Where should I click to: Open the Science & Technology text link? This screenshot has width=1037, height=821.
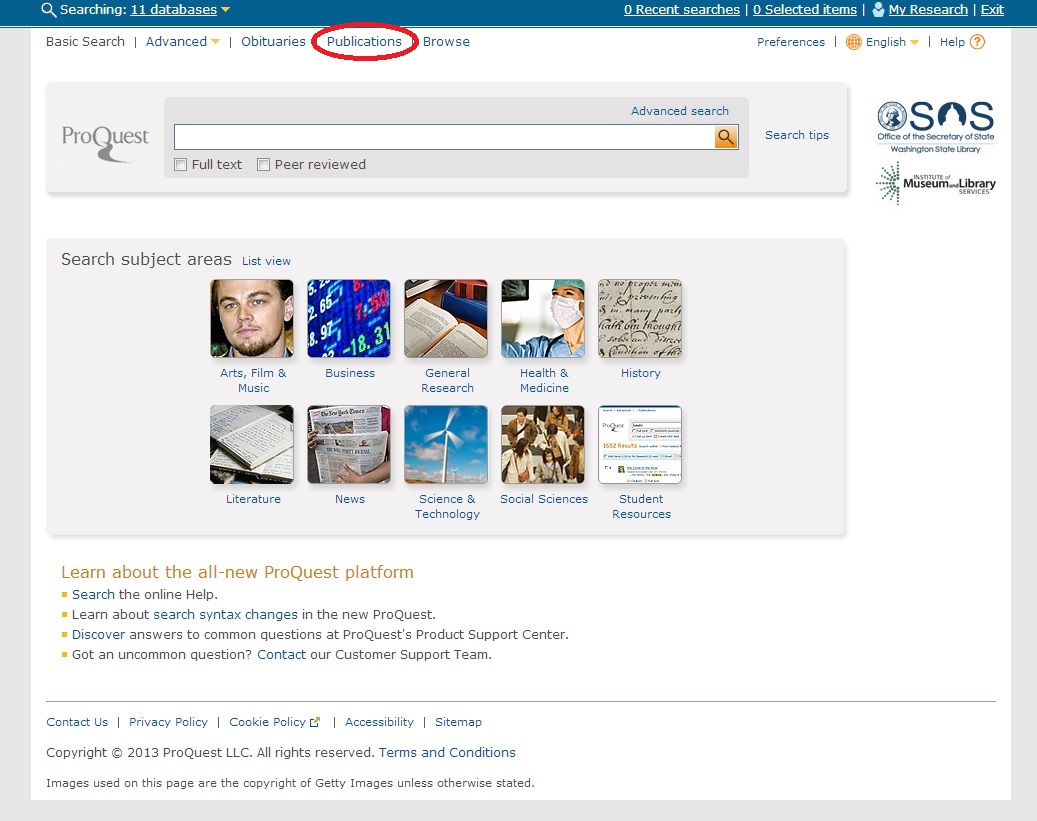click(448, 507)
